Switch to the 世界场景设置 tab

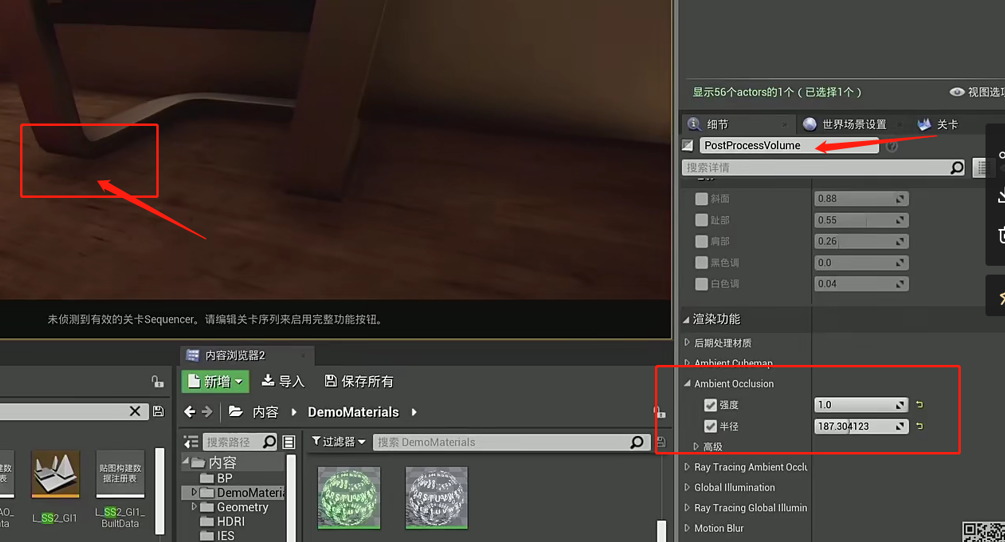click(x=845, y=124)
